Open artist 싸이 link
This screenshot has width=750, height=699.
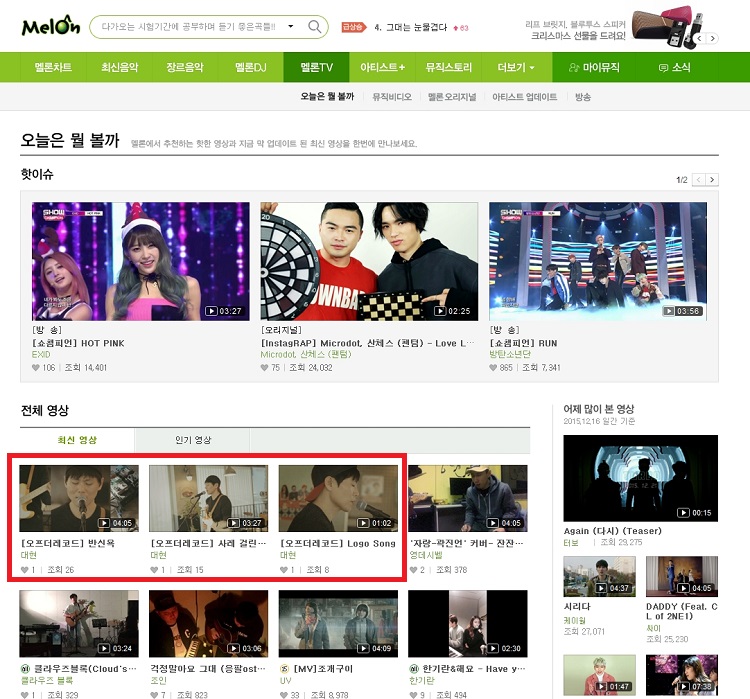pyautogui.click(x=653, y=628)
